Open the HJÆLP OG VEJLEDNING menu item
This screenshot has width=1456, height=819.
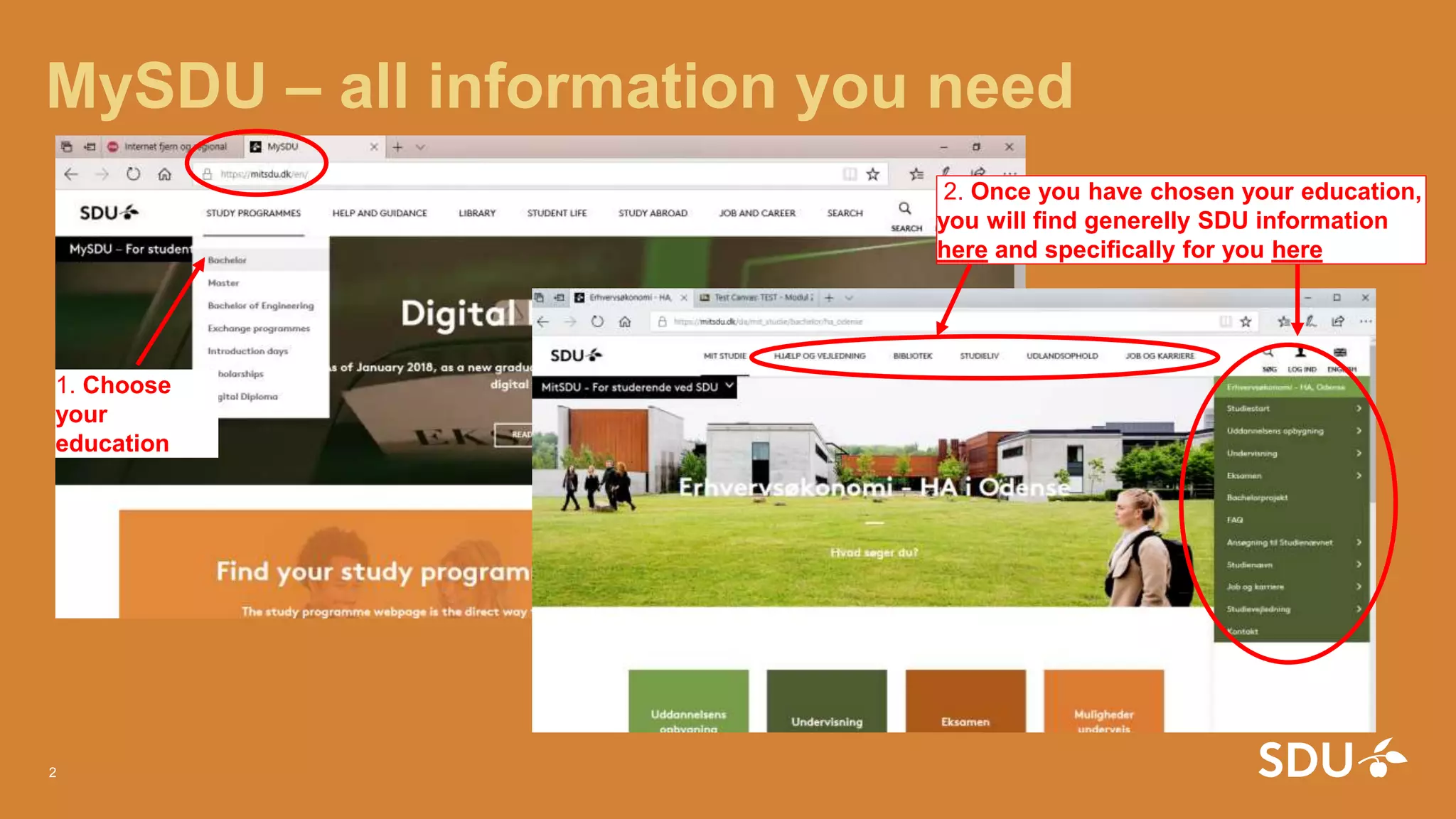click(x=820, y=356)
